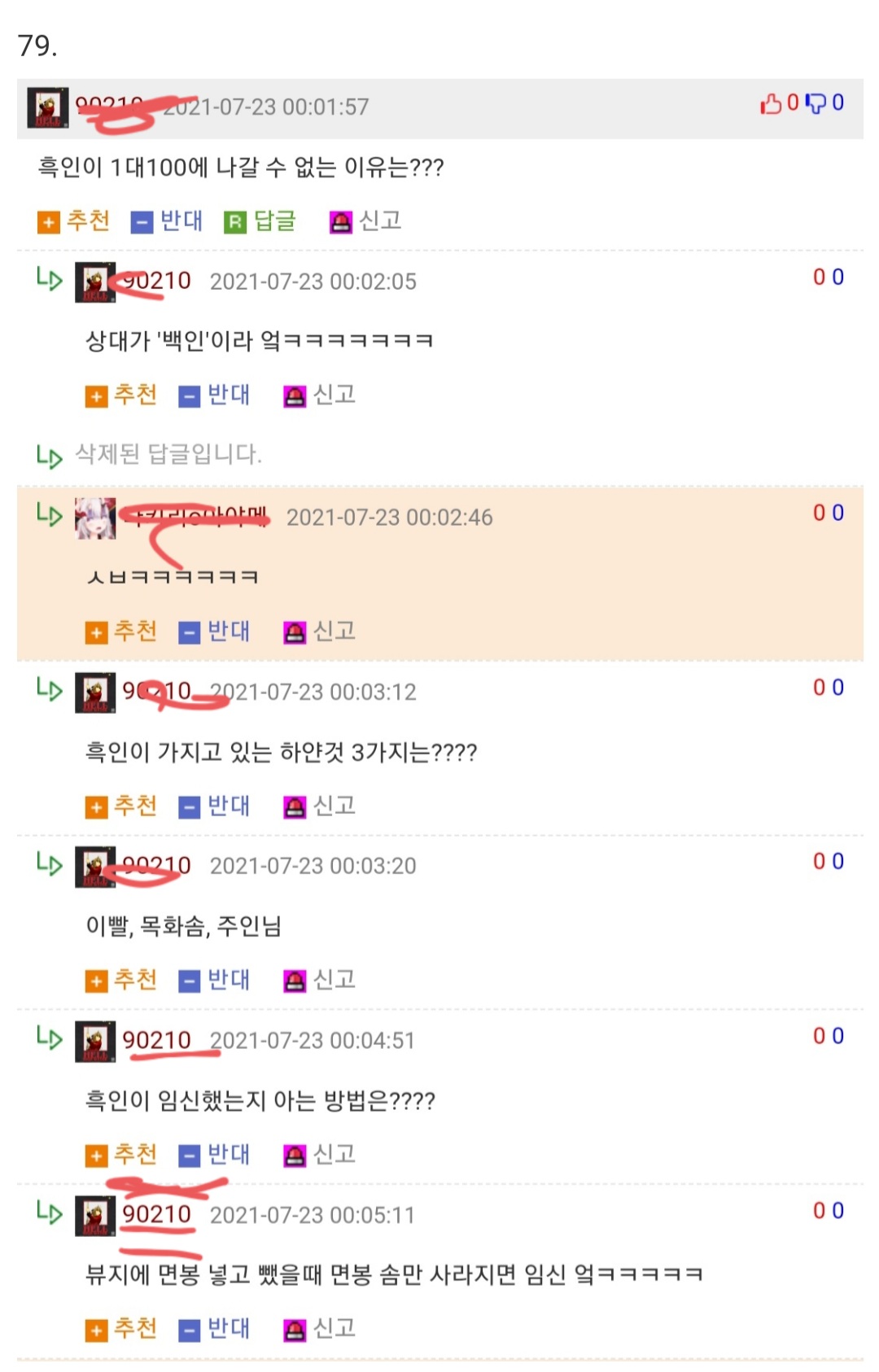Click 추천 on the 00:03:12 reply

tap(121, 806)
